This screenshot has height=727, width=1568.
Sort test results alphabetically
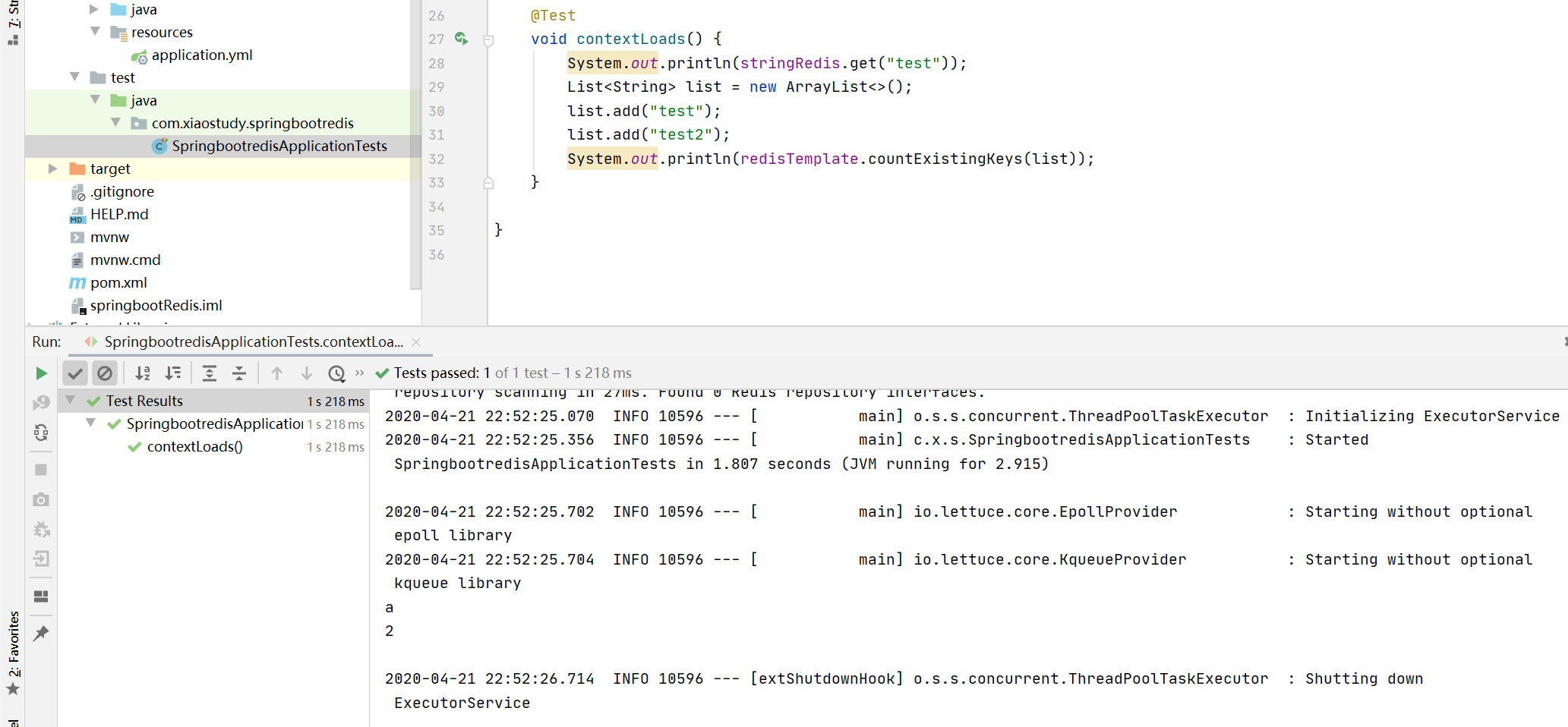143,373
